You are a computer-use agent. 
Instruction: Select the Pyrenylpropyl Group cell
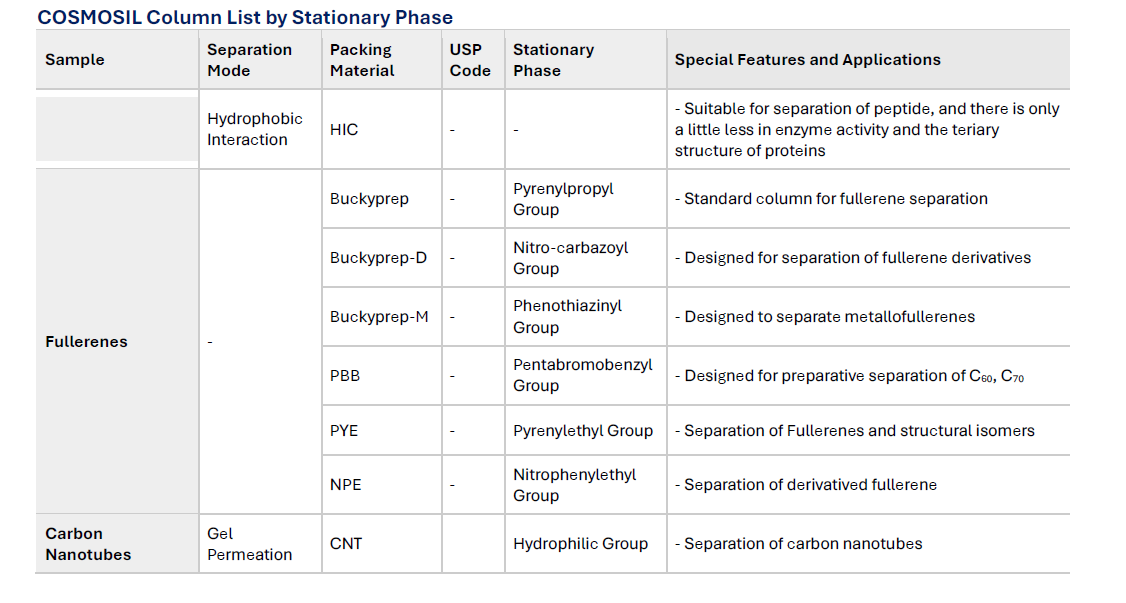pyautogui.click(x=563, y=199)
